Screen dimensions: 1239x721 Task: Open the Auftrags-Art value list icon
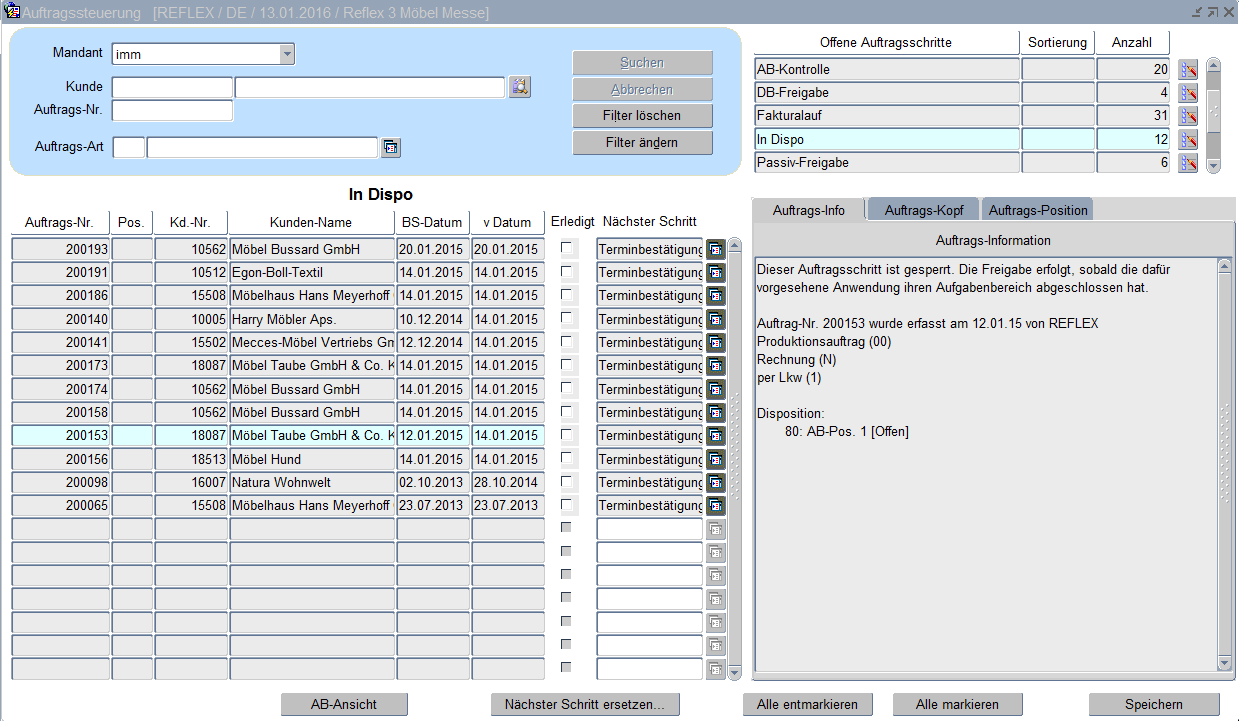coord(390,148)
